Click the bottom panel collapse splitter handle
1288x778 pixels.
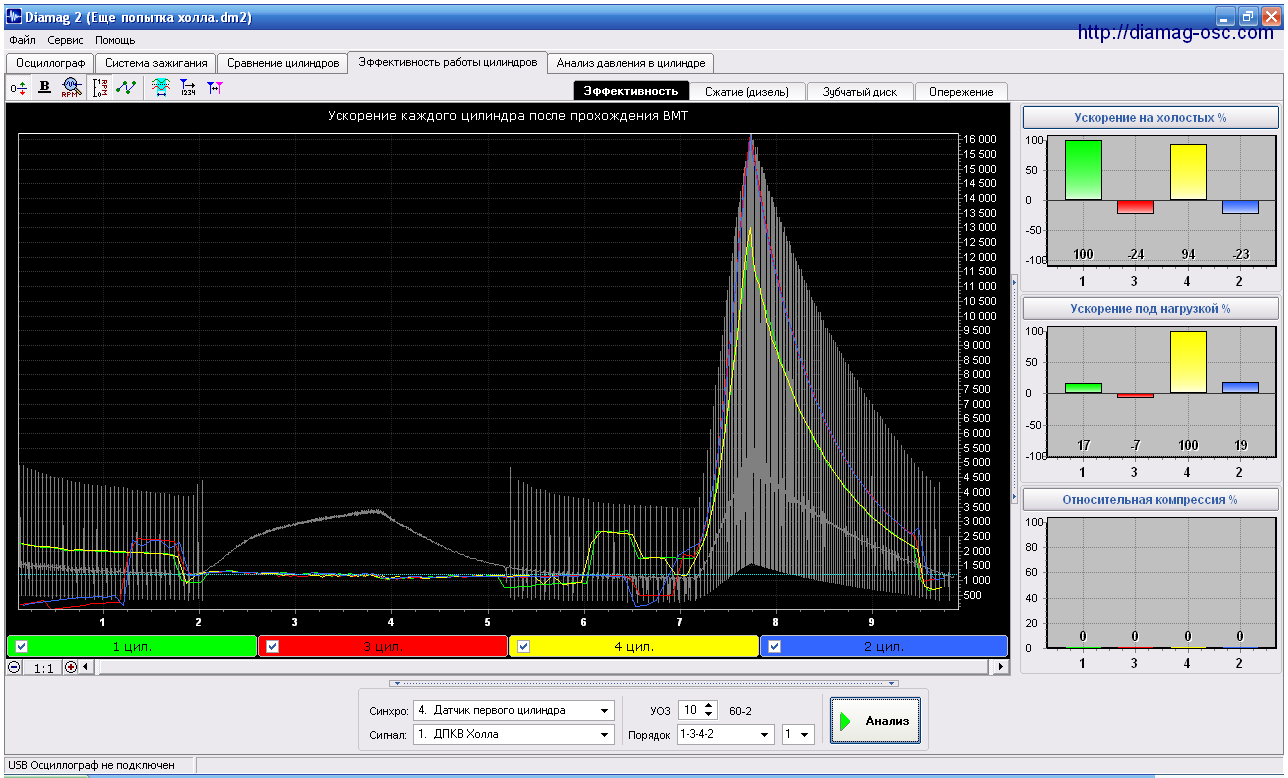[x=644, y=683]
